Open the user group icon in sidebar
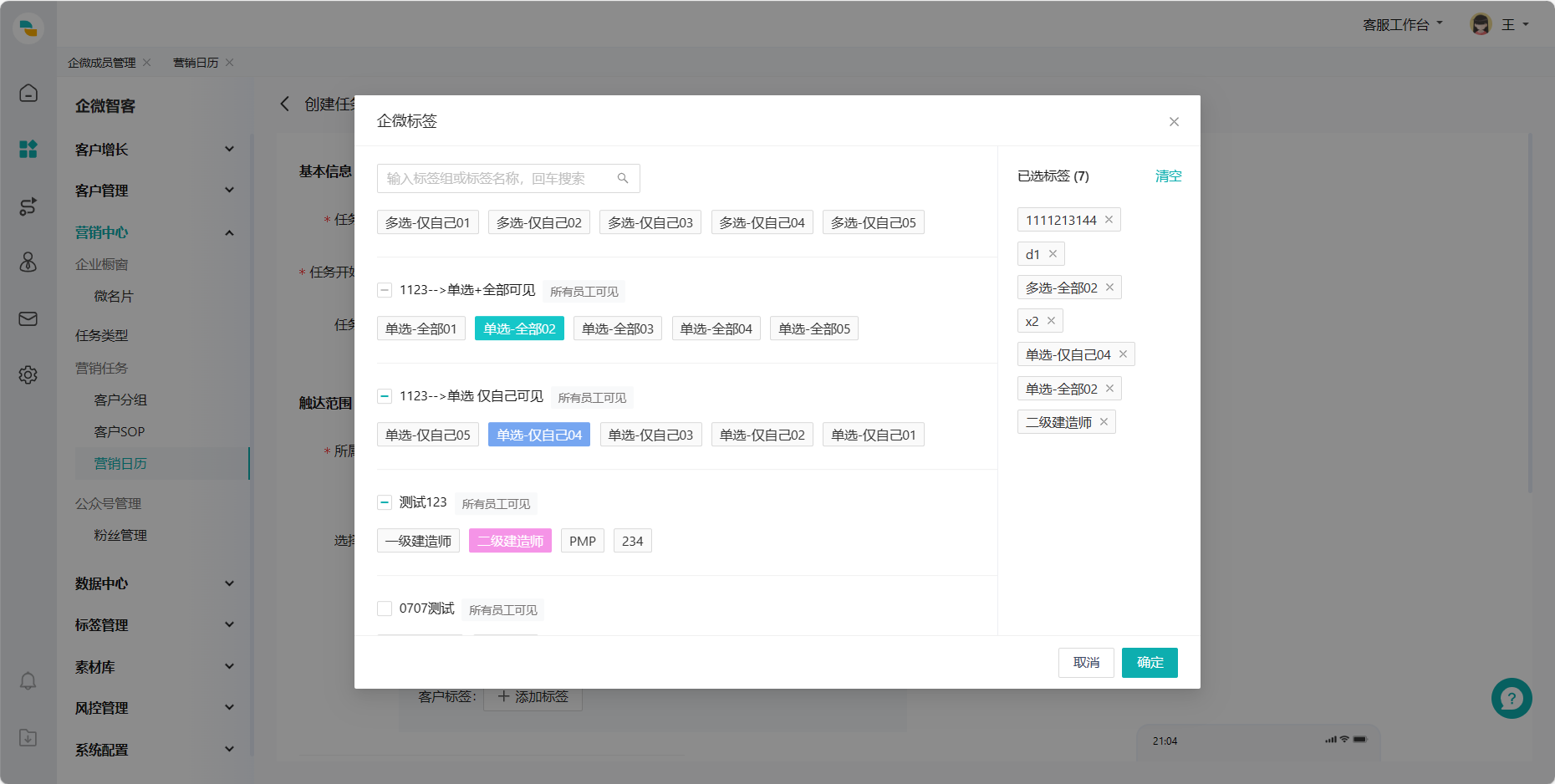 (28, 262)
